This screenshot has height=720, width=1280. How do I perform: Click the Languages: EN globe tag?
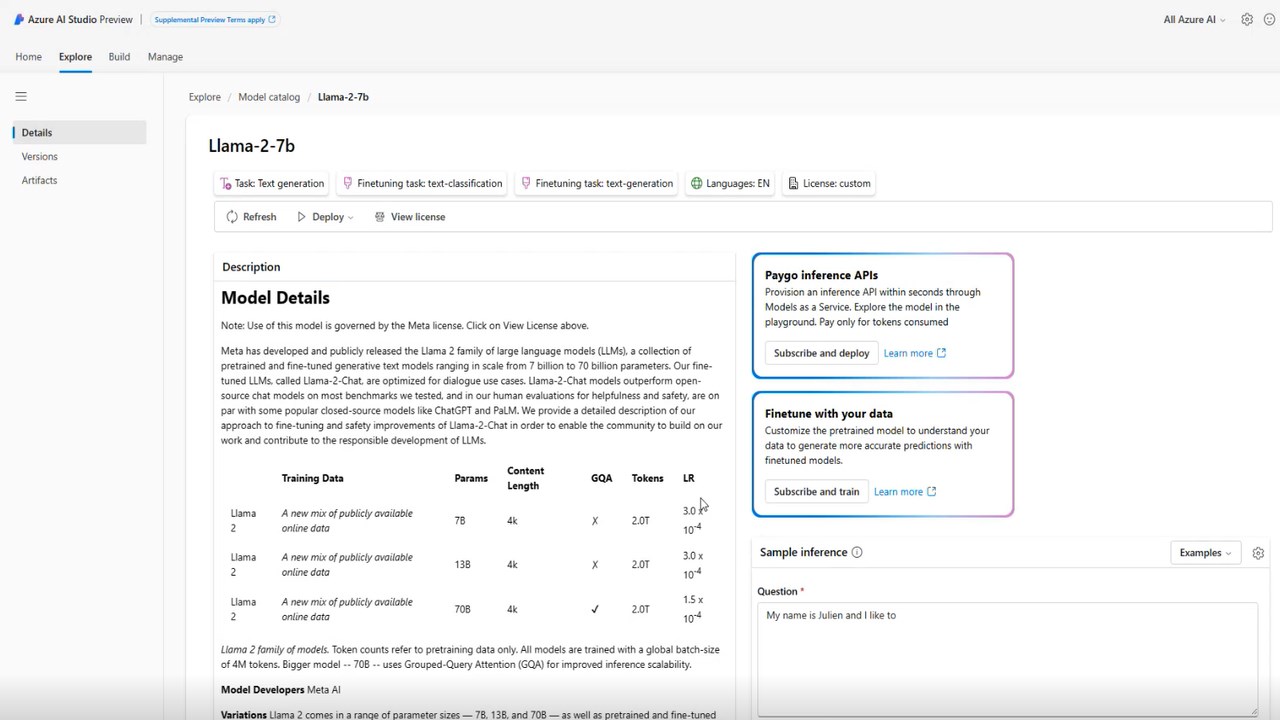[730, 183]
